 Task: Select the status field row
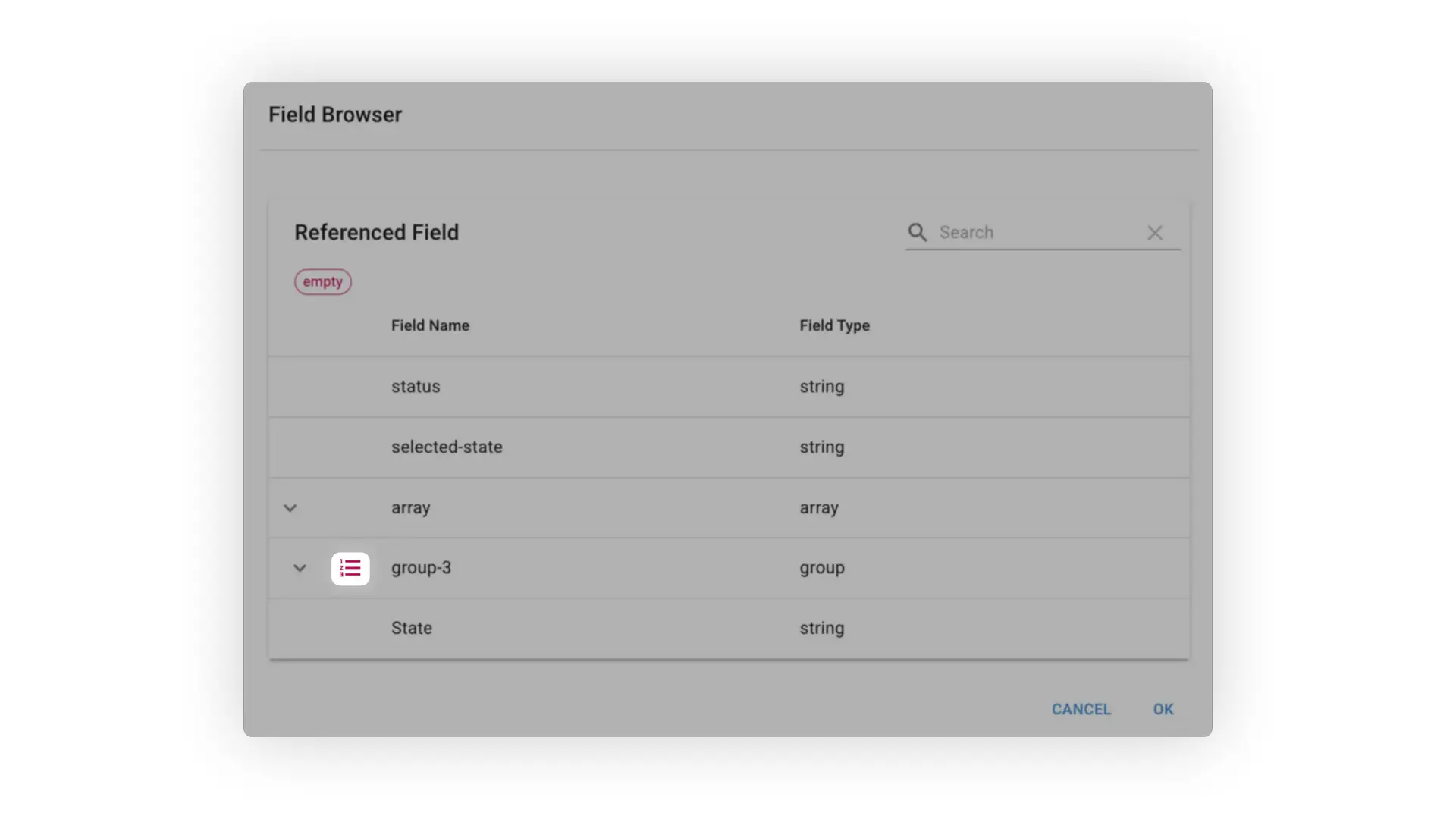416,387
